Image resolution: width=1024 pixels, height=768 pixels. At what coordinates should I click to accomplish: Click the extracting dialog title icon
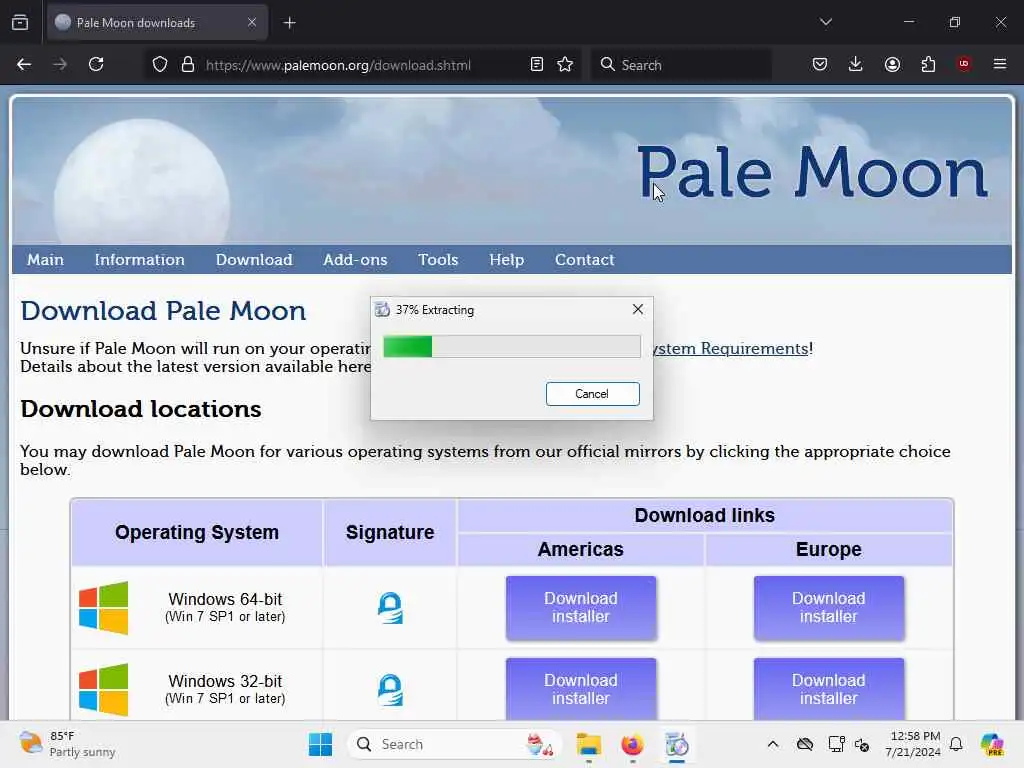click(x=383, y=310)
